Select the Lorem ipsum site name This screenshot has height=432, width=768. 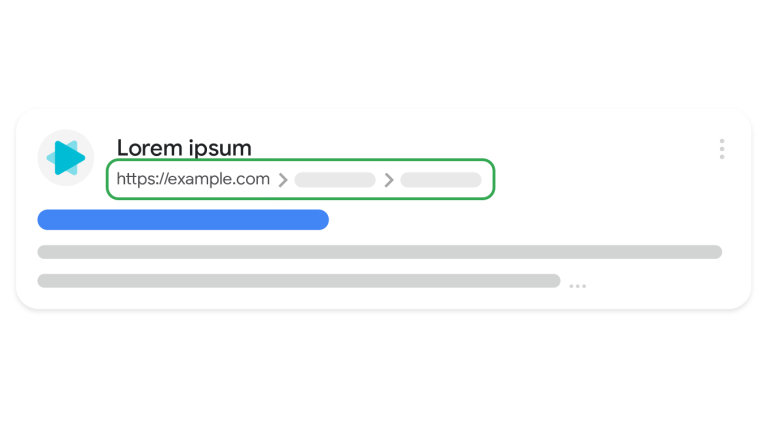click(x=184, y=147)
